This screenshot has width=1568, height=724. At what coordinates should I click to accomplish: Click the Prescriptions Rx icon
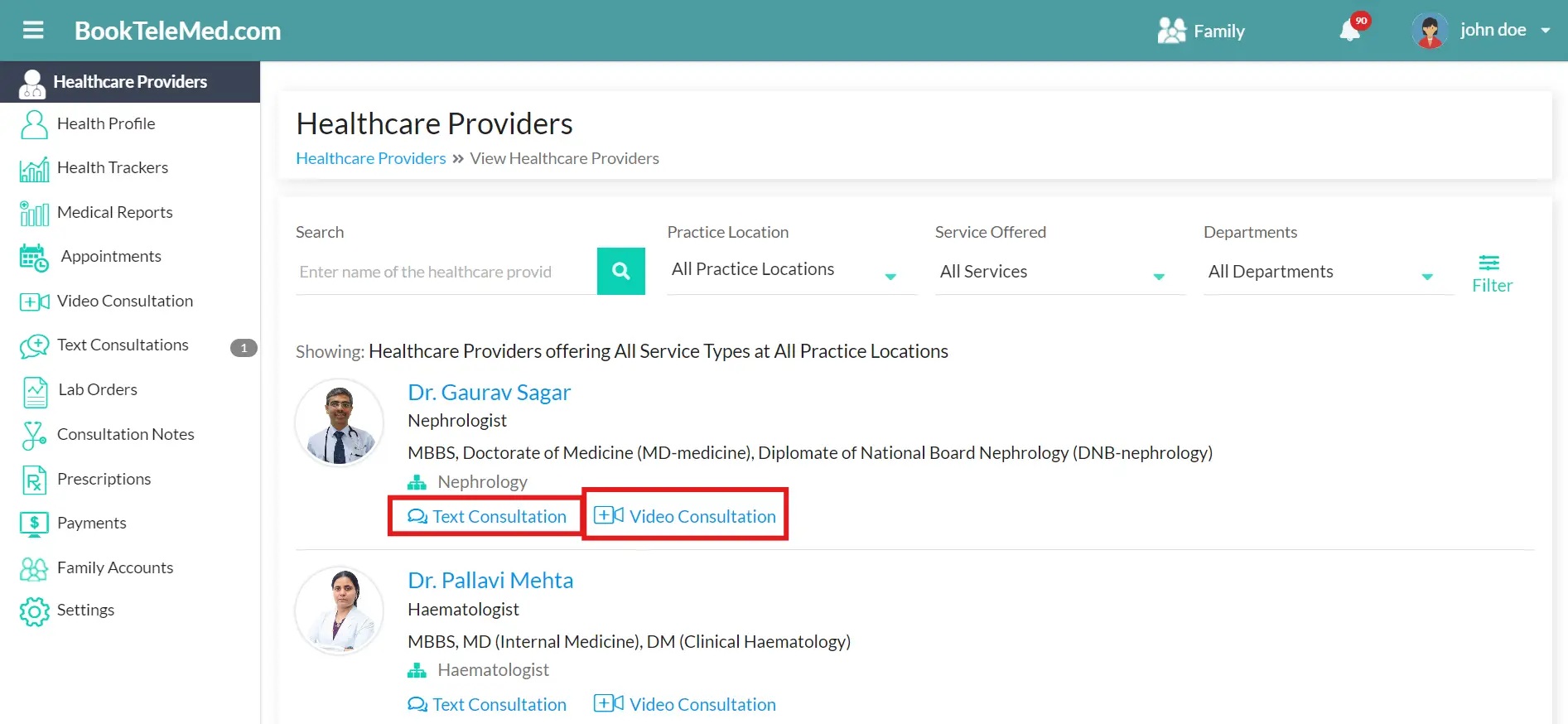pos(34,480)
